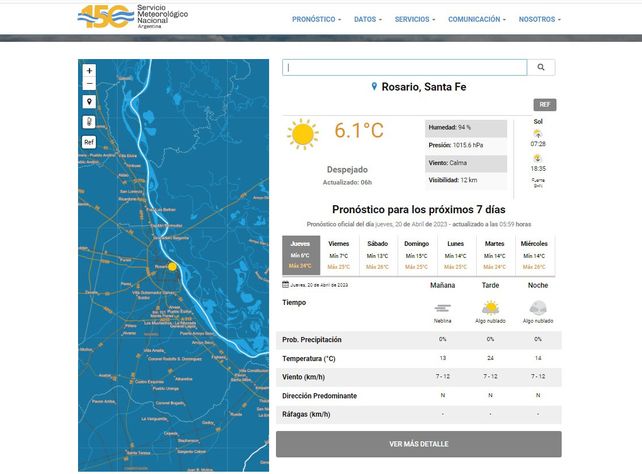The height and width of the screenshot is (474, 642).
Task: Click the yellow Rosario marker on map
Action: (172, 266)
